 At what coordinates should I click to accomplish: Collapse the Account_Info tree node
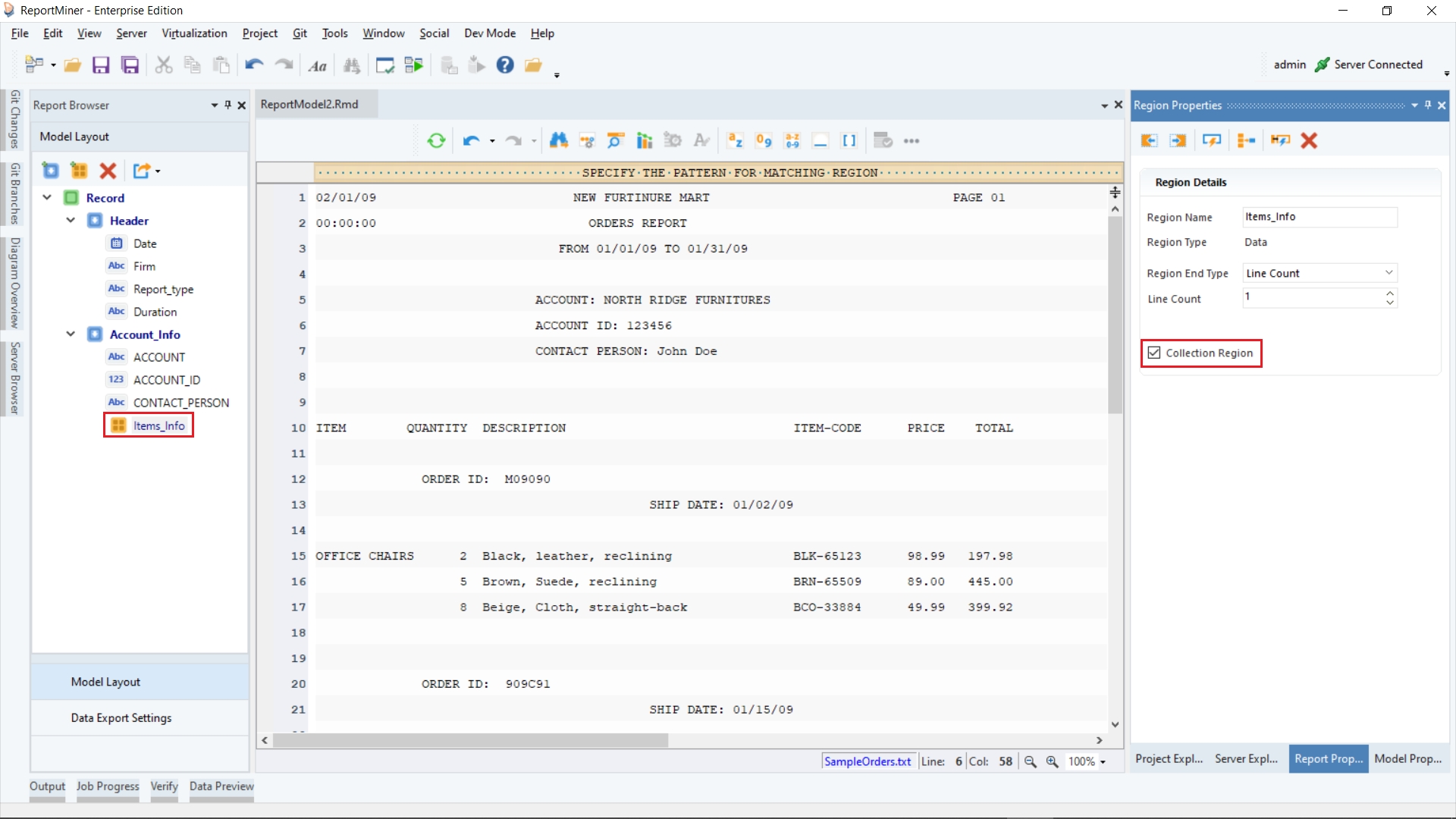tap(71, 334)
